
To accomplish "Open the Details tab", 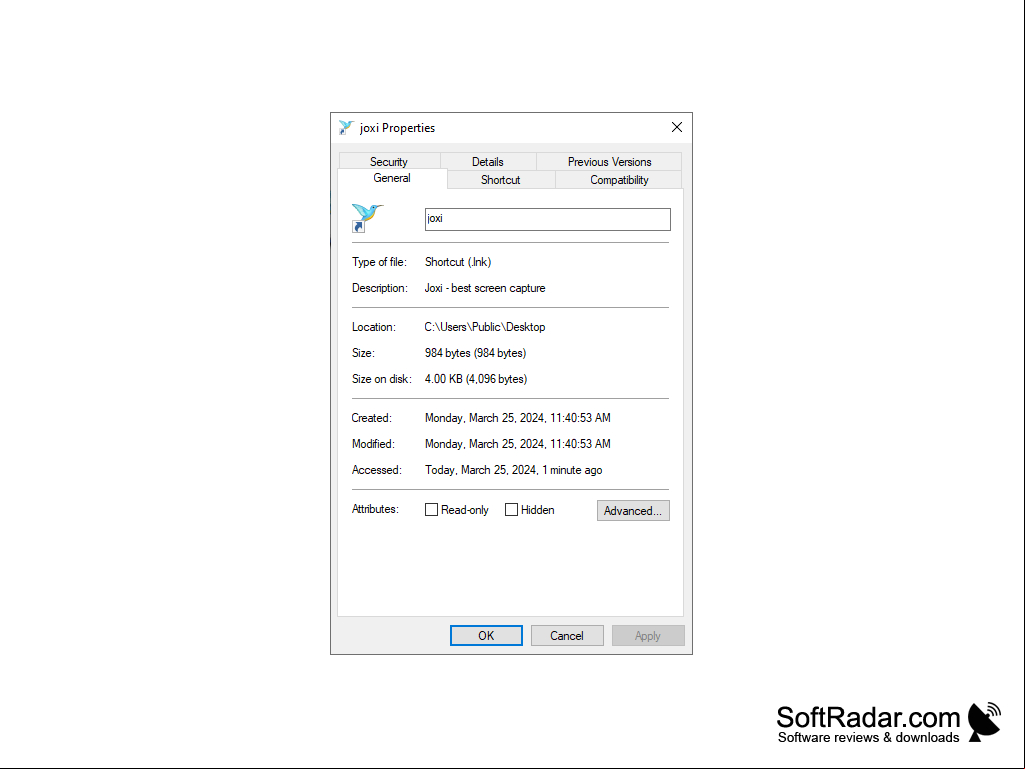I will 488,162.
